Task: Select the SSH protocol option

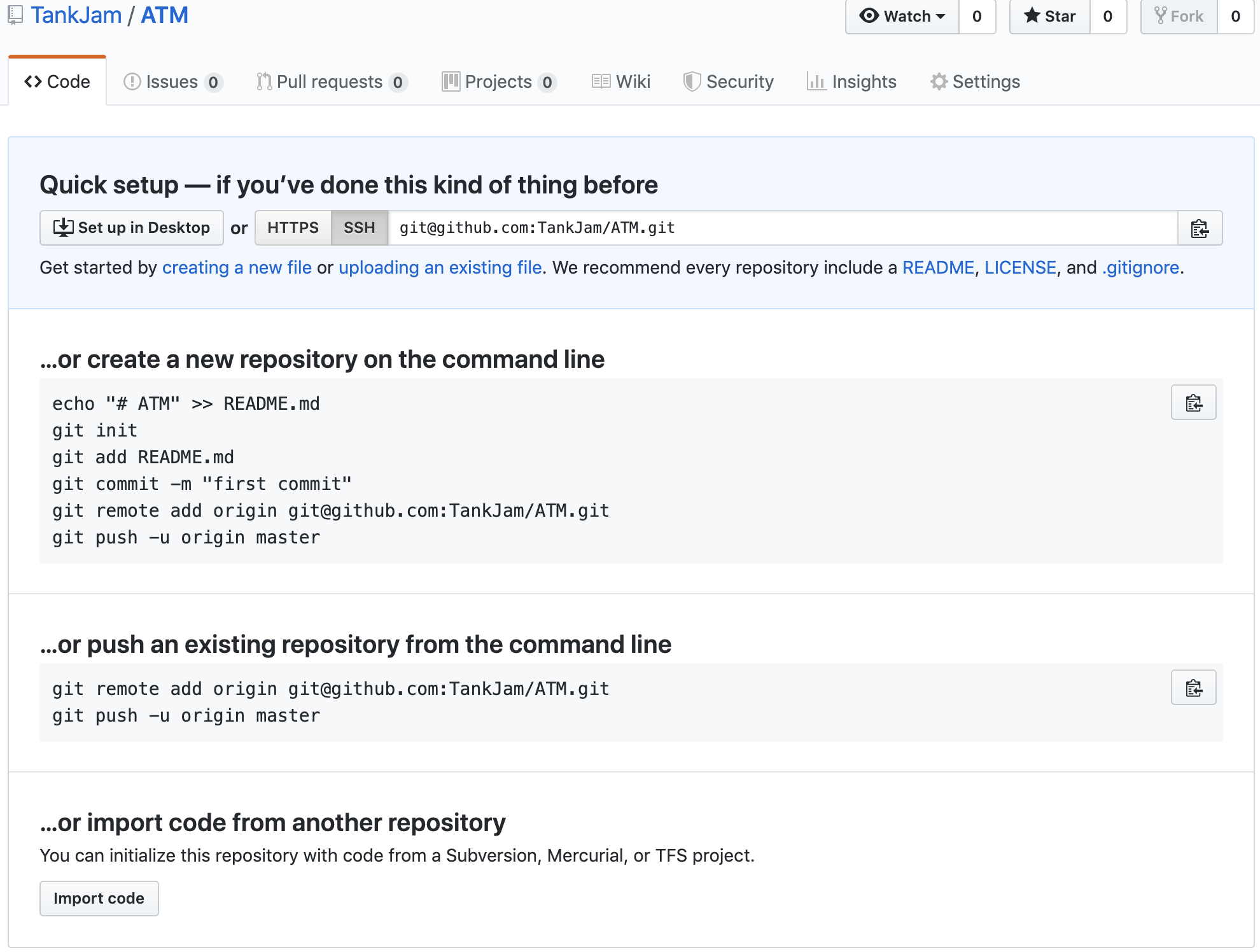Action: [x=359, y=228]
